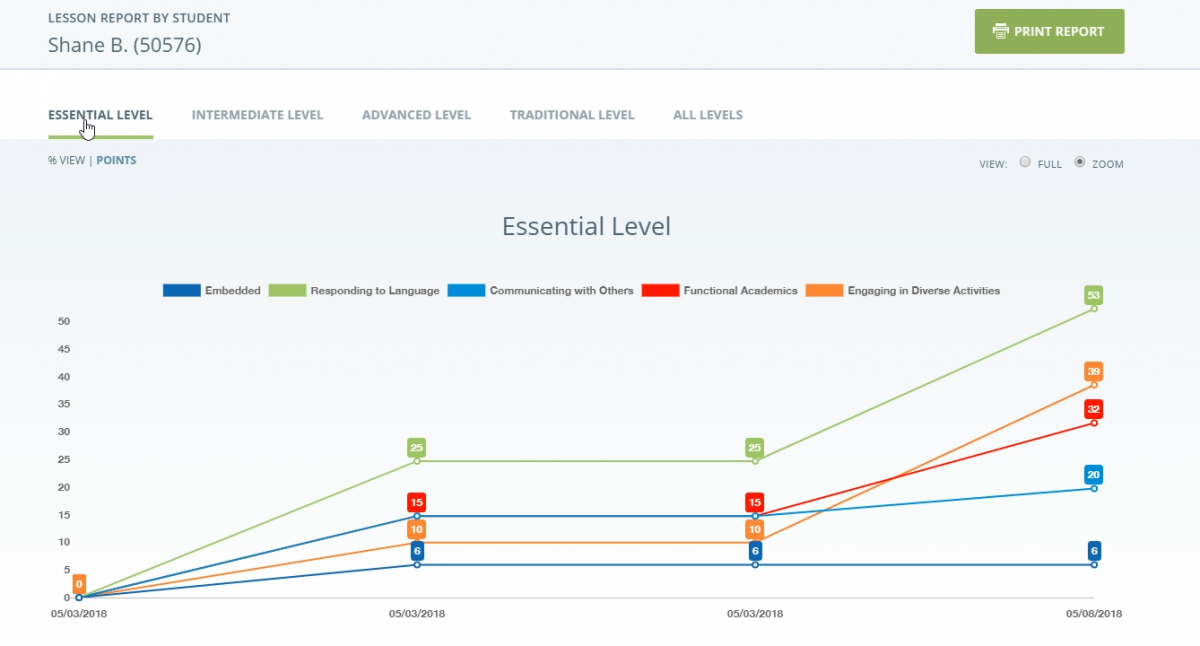Show the All Levels tab

708,115
